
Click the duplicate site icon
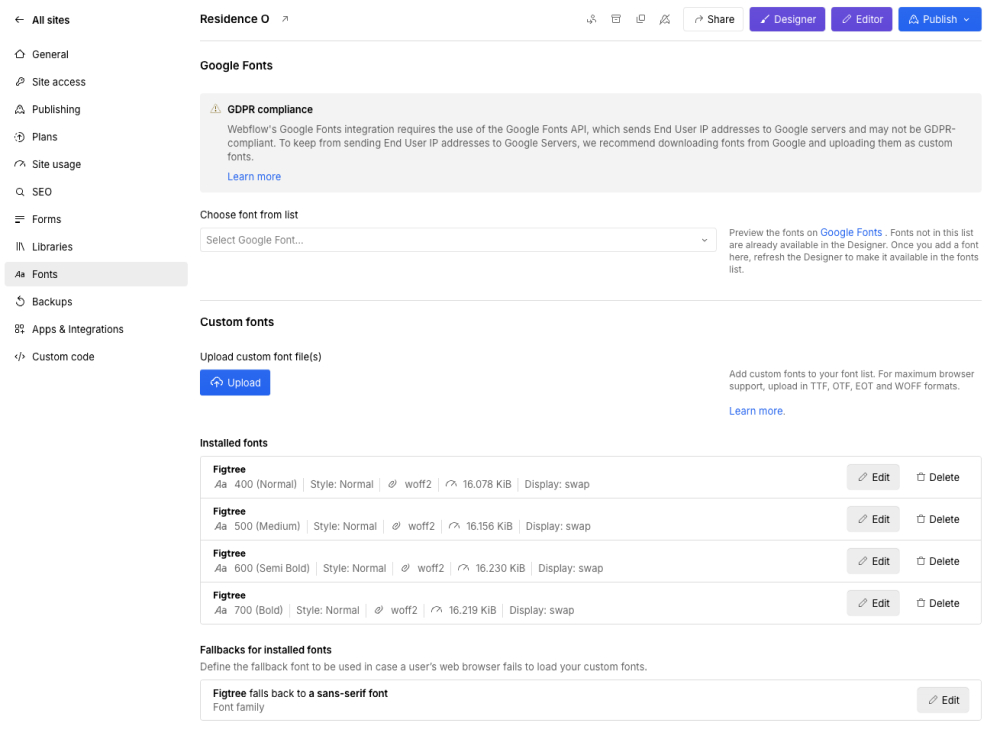[640, 19]
